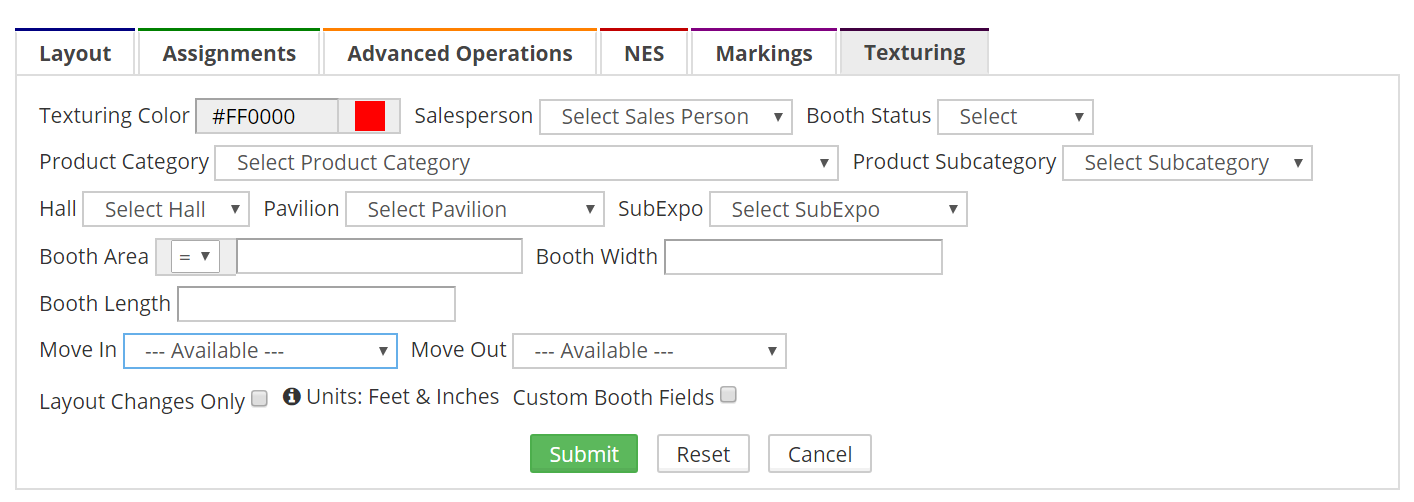Image resolution: width=1414 pixels, height=502 pixels.
Task: Open the Salesperson dropdown
Action: click(x=665, y=117)
